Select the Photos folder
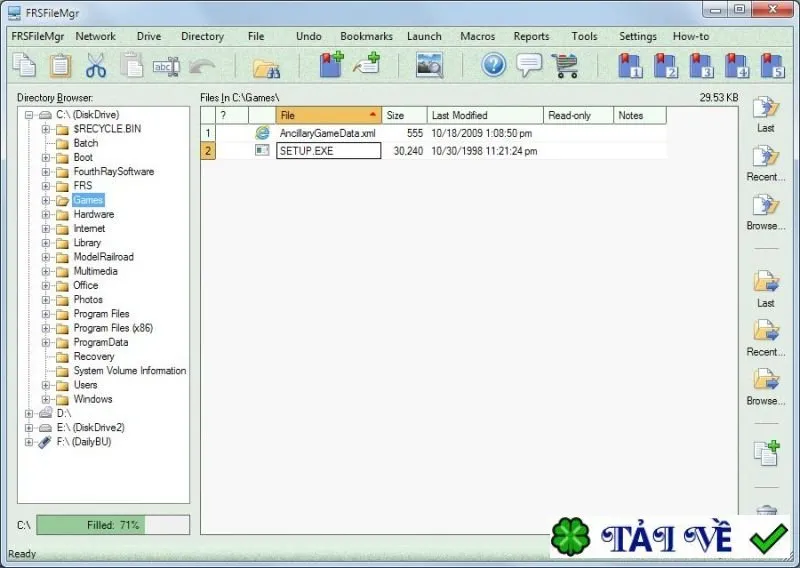Viewport: 800px width, 568px height. (88, 300)
